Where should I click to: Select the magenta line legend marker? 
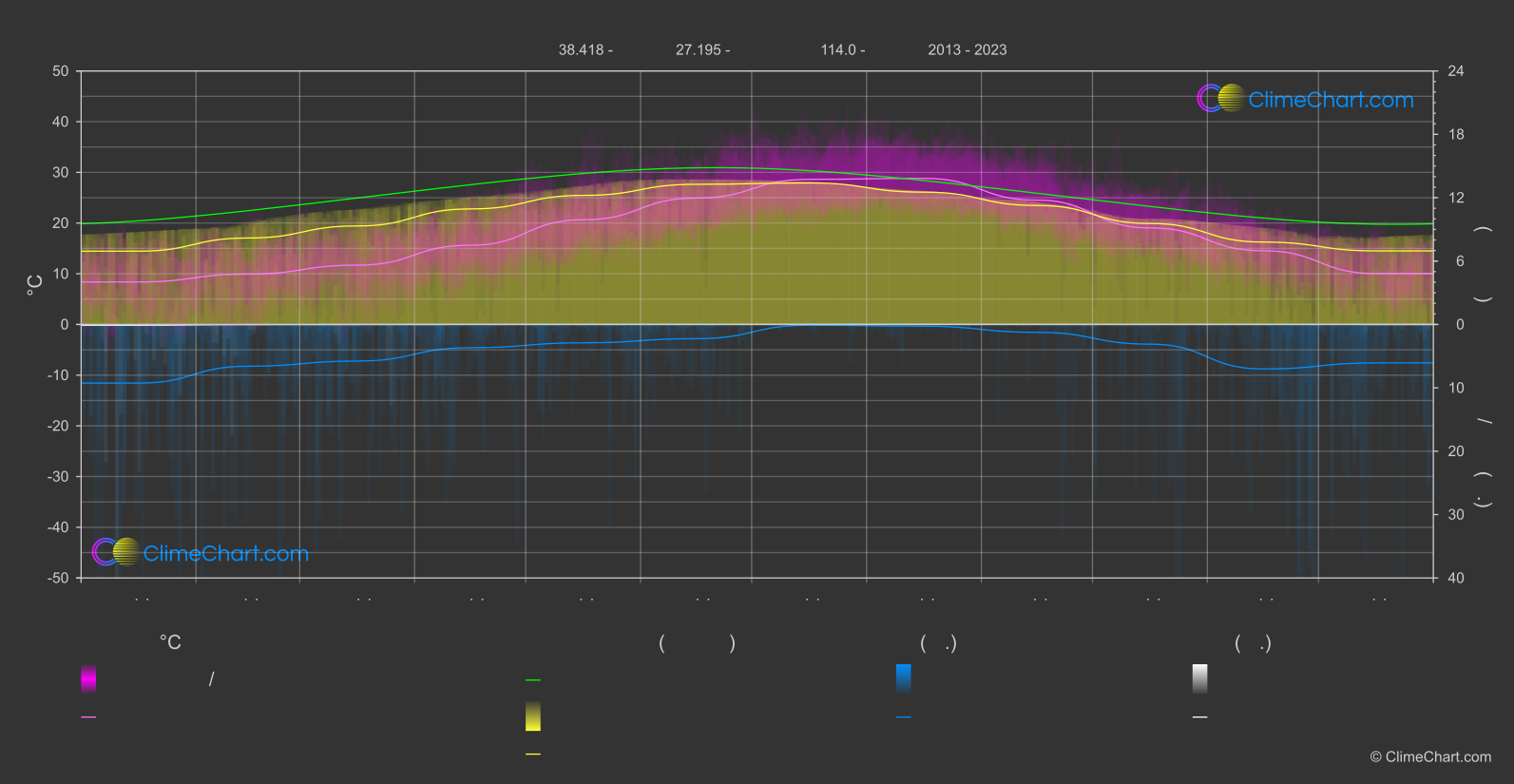[x=88, y=717]
